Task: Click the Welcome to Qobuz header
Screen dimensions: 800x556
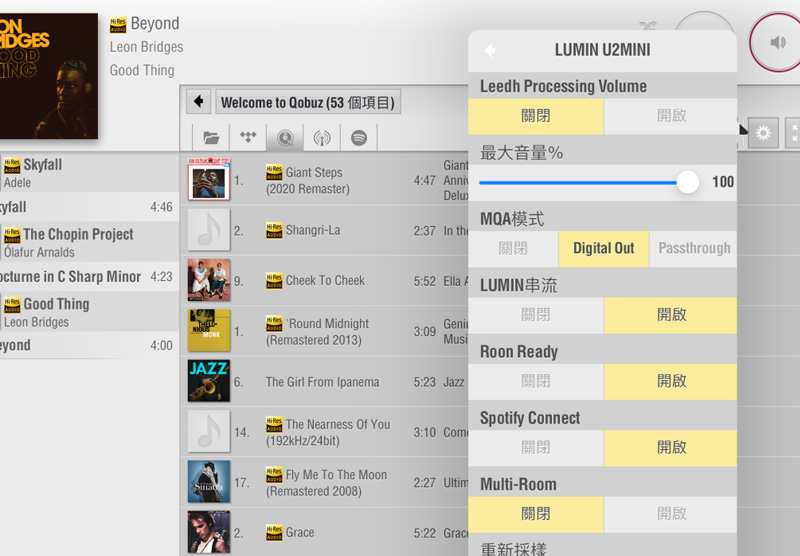Action: coord(308,102)
